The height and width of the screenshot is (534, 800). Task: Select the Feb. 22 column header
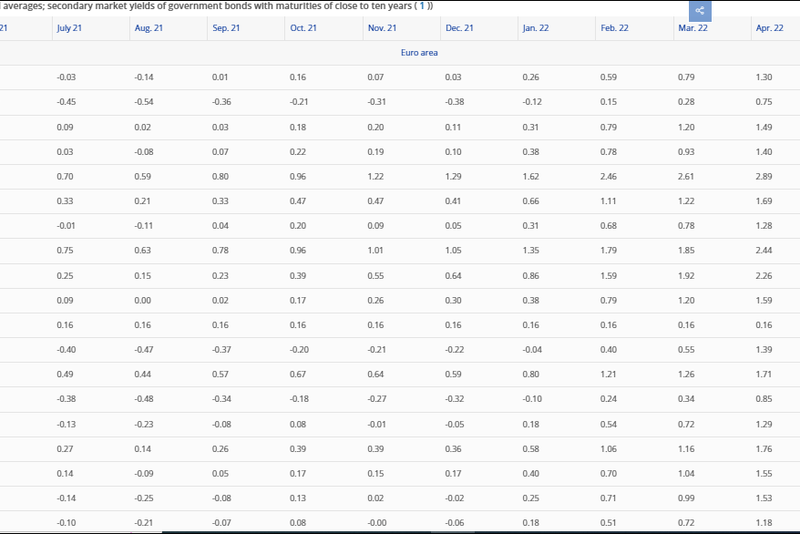[x=613, y=28]
